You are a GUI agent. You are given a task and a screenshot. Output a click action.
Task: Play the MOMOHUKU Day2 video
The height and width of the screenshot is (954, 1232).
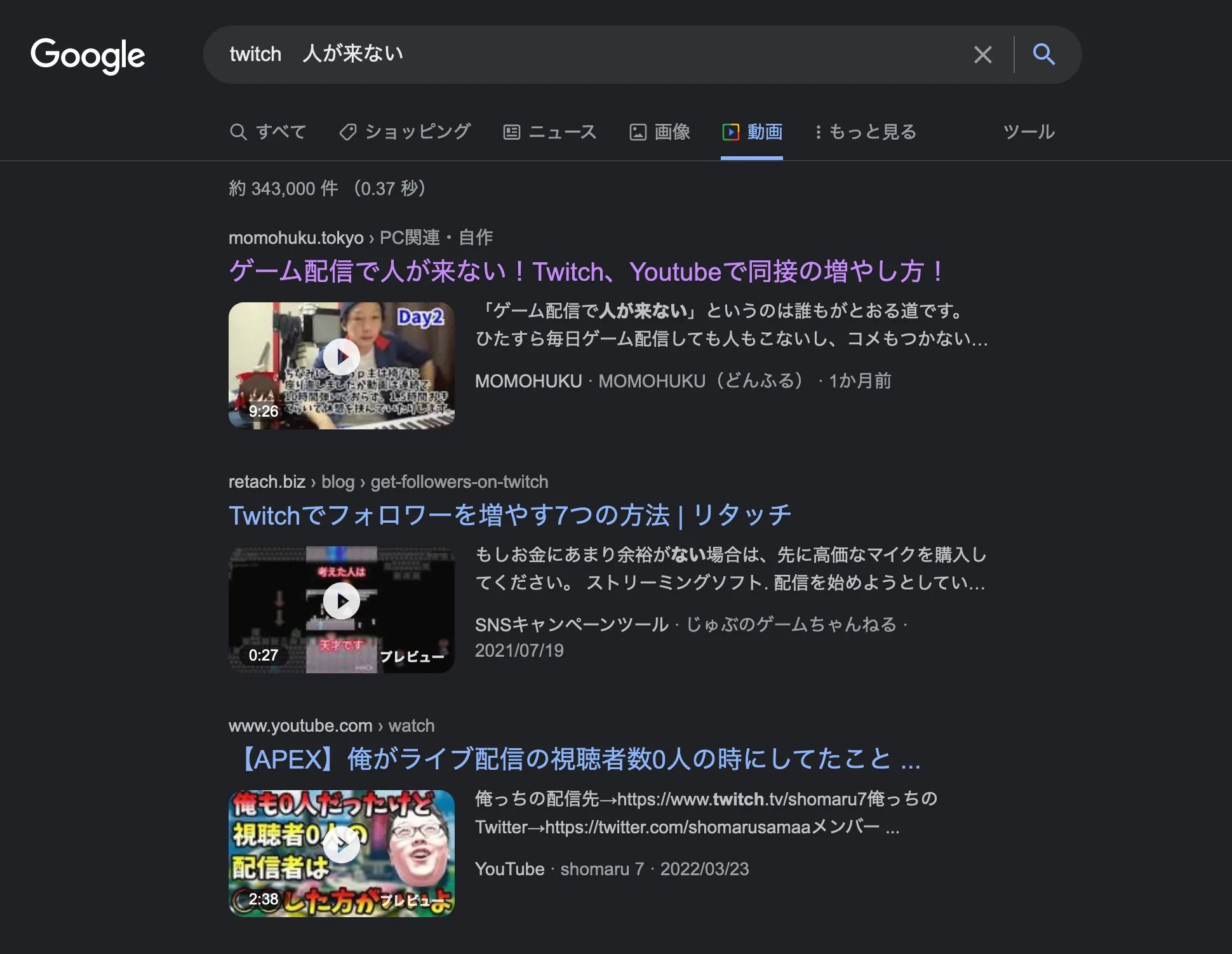coord(342,357)
